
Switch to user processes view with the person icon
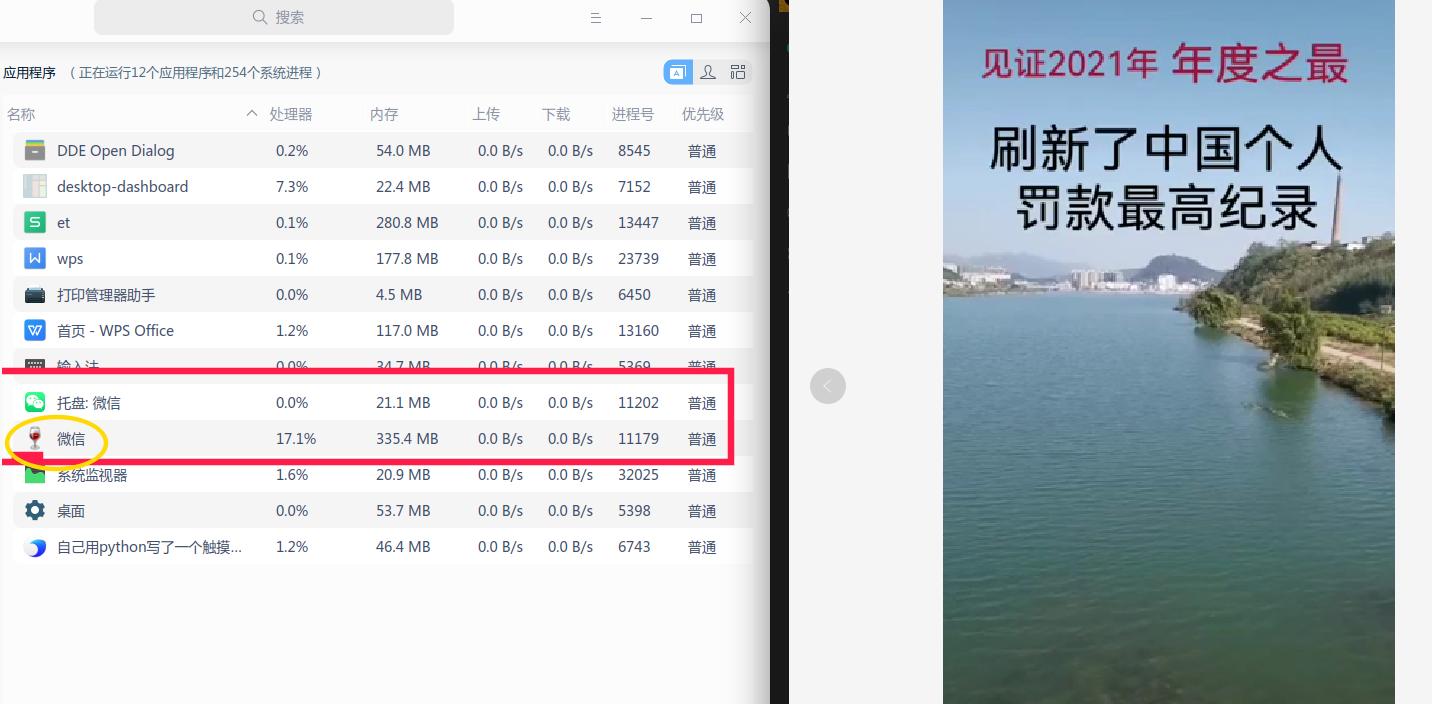(708, 72)
